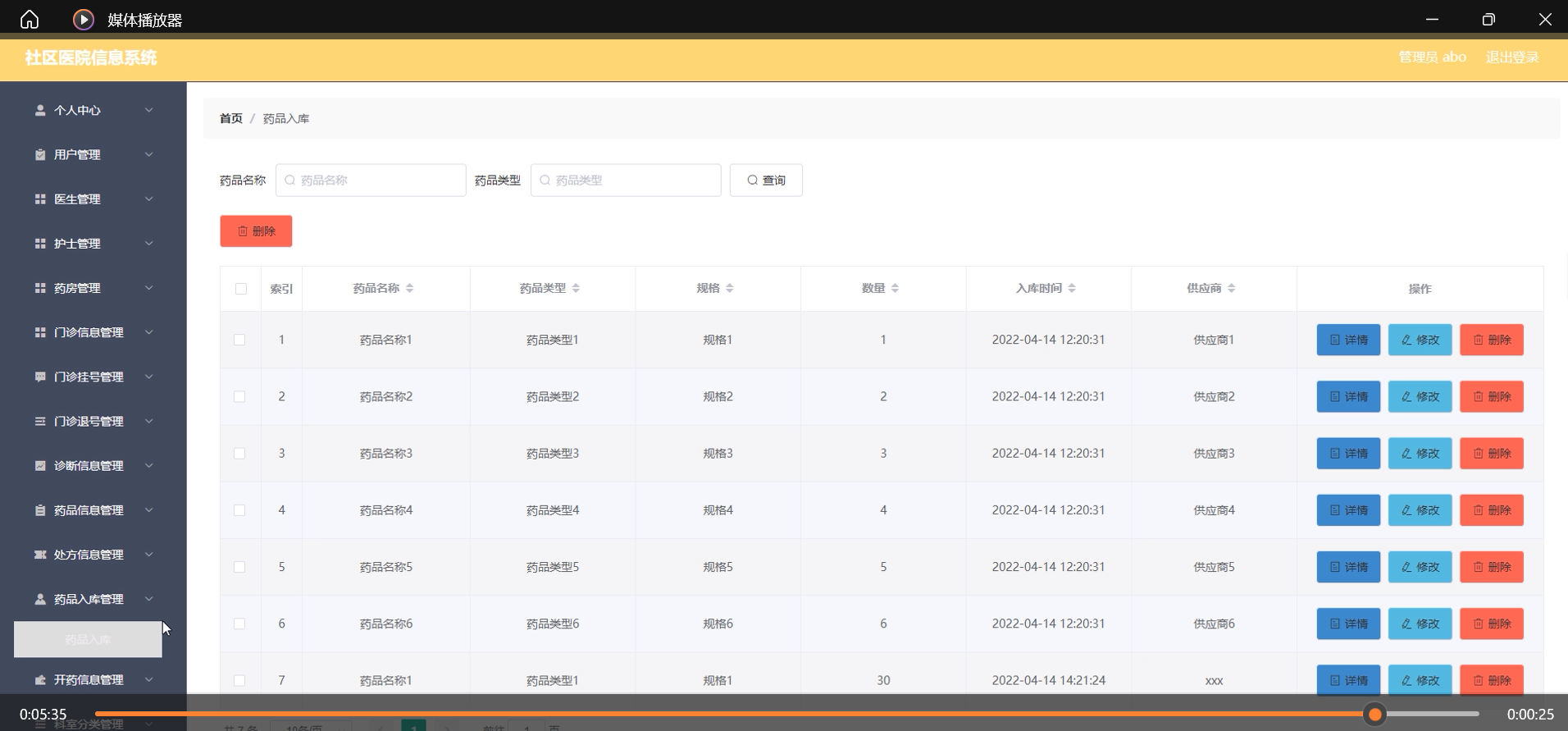Viewport: 1568px width, 731px height.
Task: Expand 用户管理 menu chevron
Action: pyautogui.click(x=149, y=154)
